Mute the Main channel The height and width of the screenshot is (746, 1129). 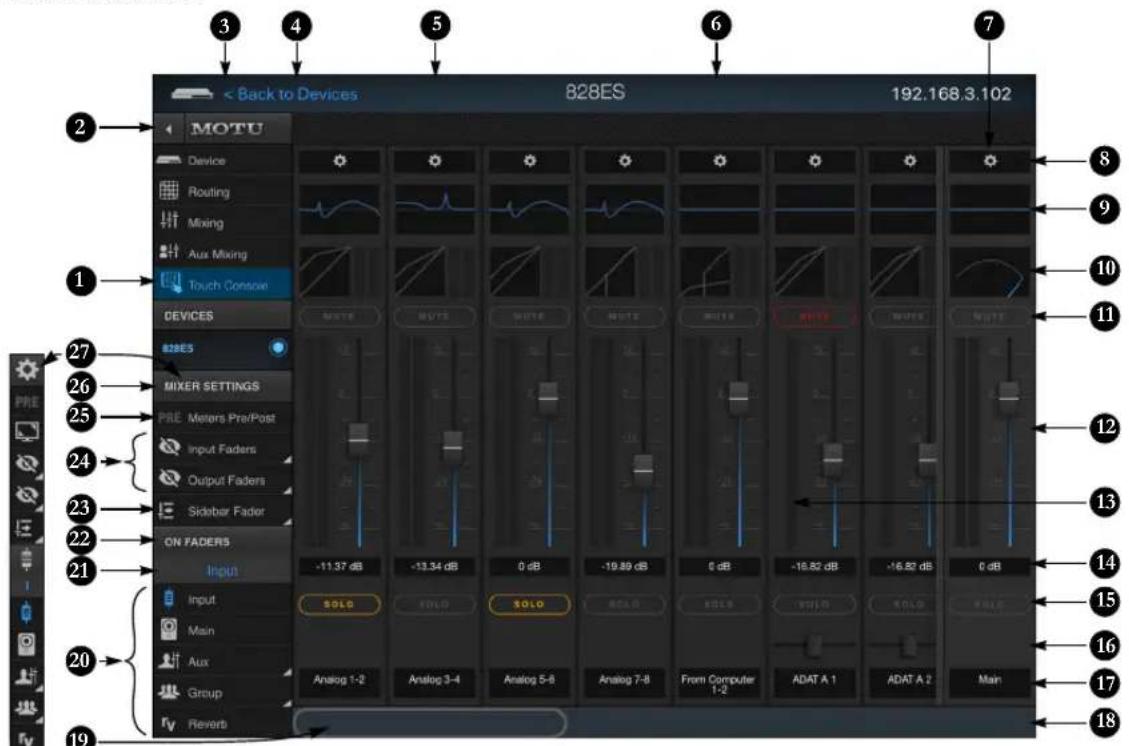(x=990, y=316)
